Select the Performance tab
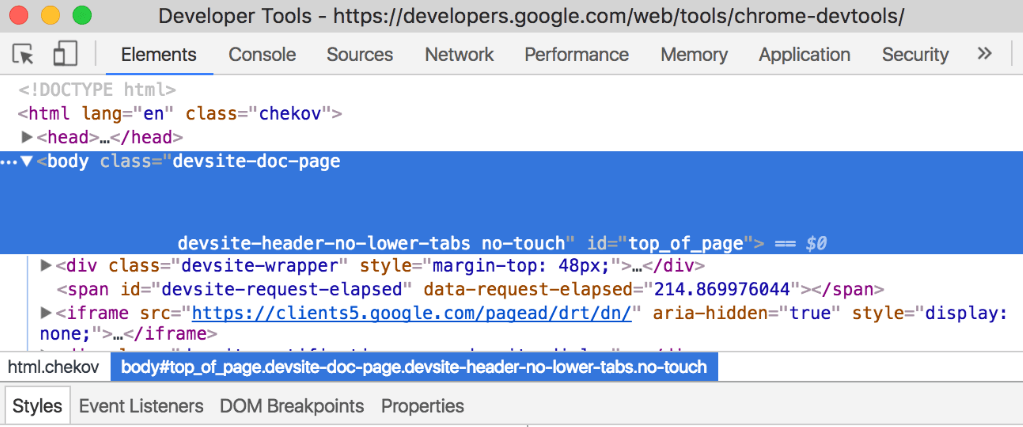Viewport: 1023px width, 427px height. [x=576, y=55]
